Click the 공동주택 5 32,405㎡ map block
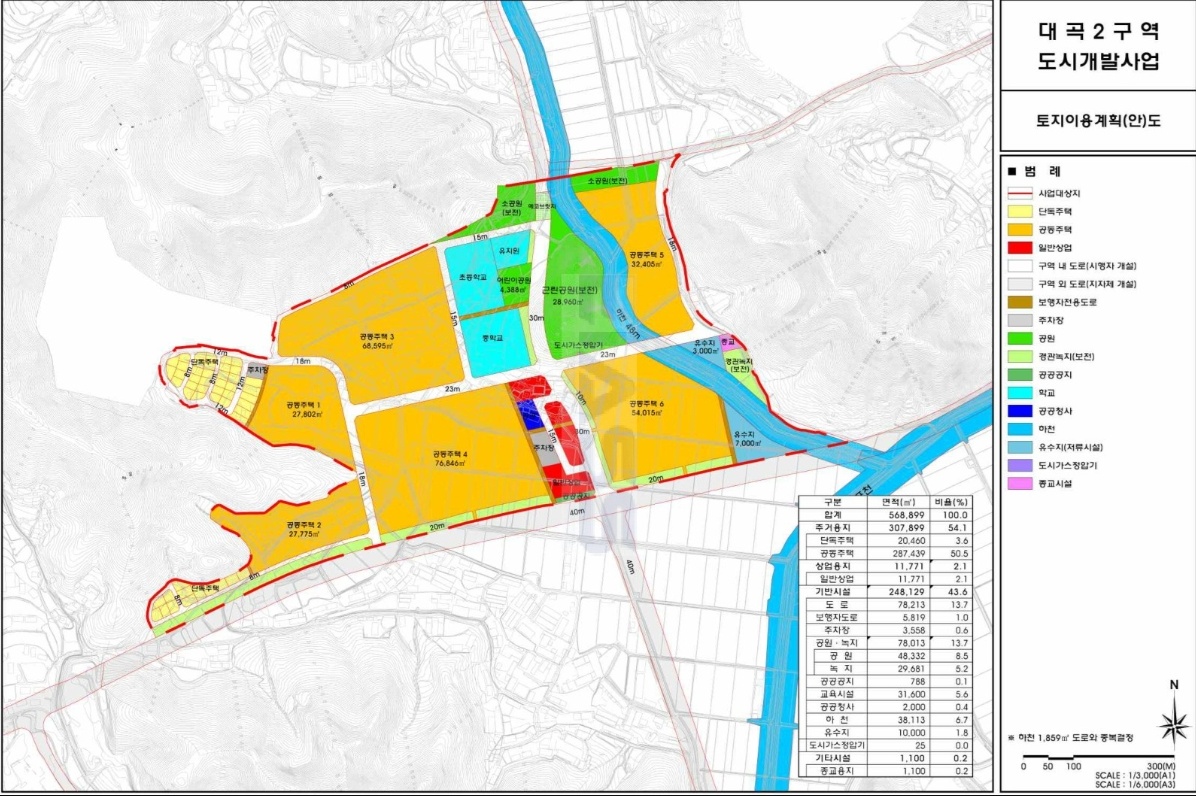 (646, 260)
